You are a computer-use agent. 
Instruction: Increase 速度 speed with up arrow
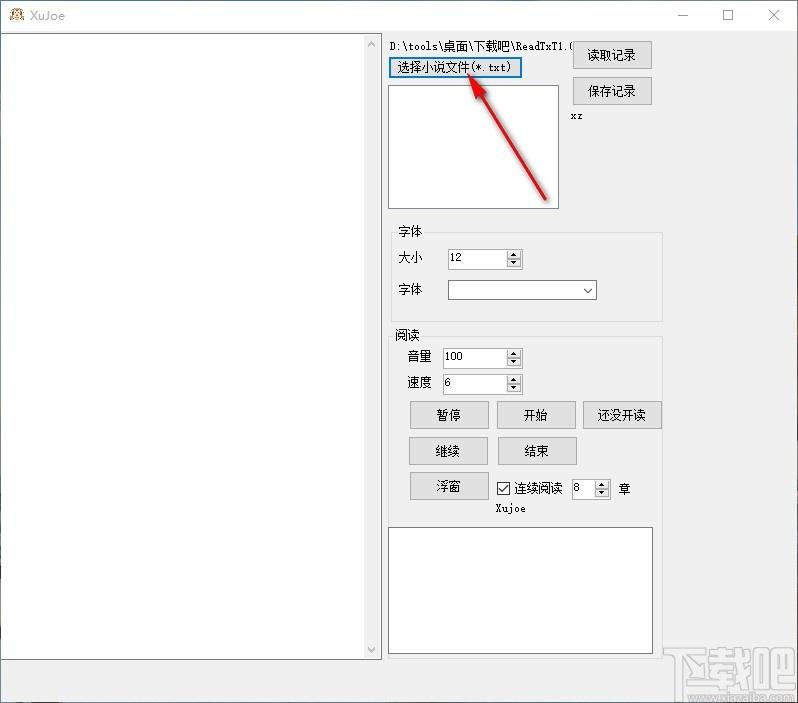[514, 380]
